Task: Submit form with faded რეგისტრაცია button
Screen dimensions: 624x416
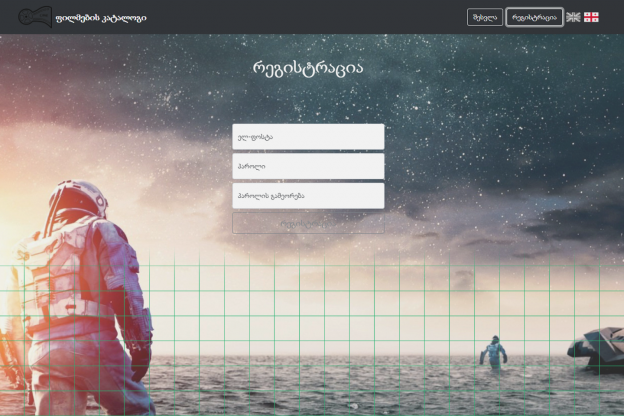Action: [x=308, y=223]
